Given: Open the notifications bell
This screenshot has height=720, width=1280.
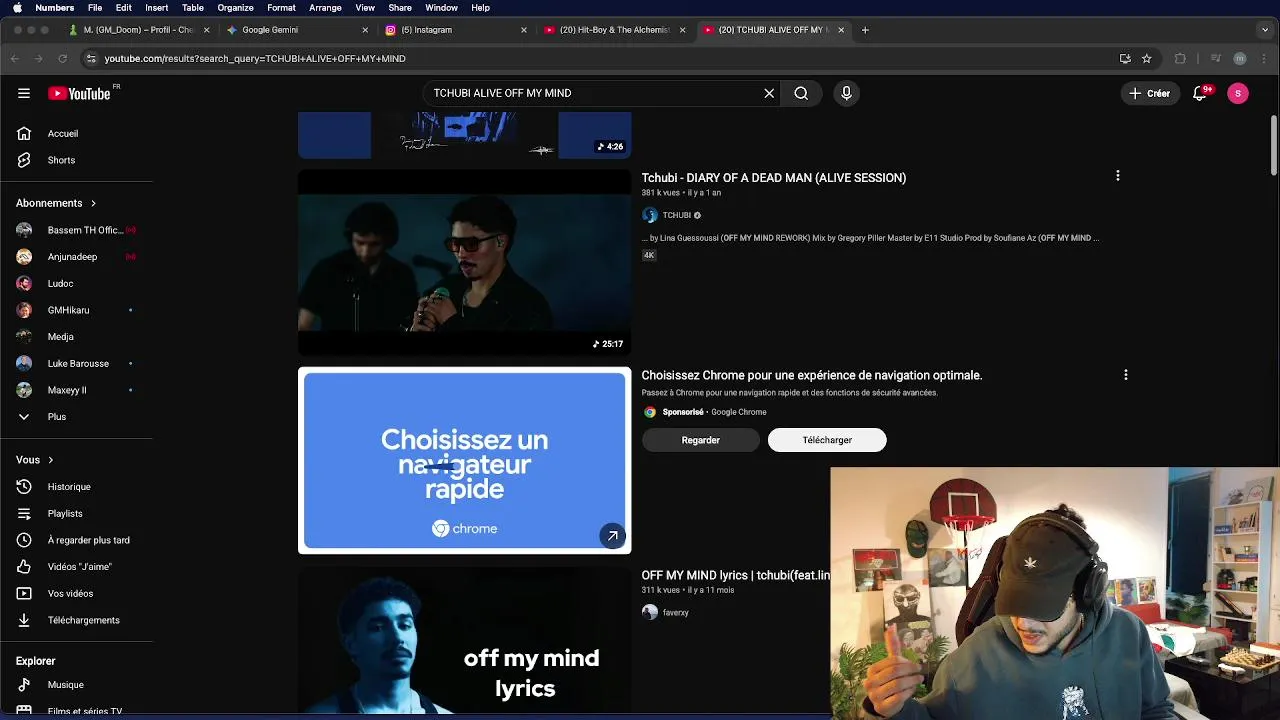Looking at the screenshot, I should tap(1200, 93).
